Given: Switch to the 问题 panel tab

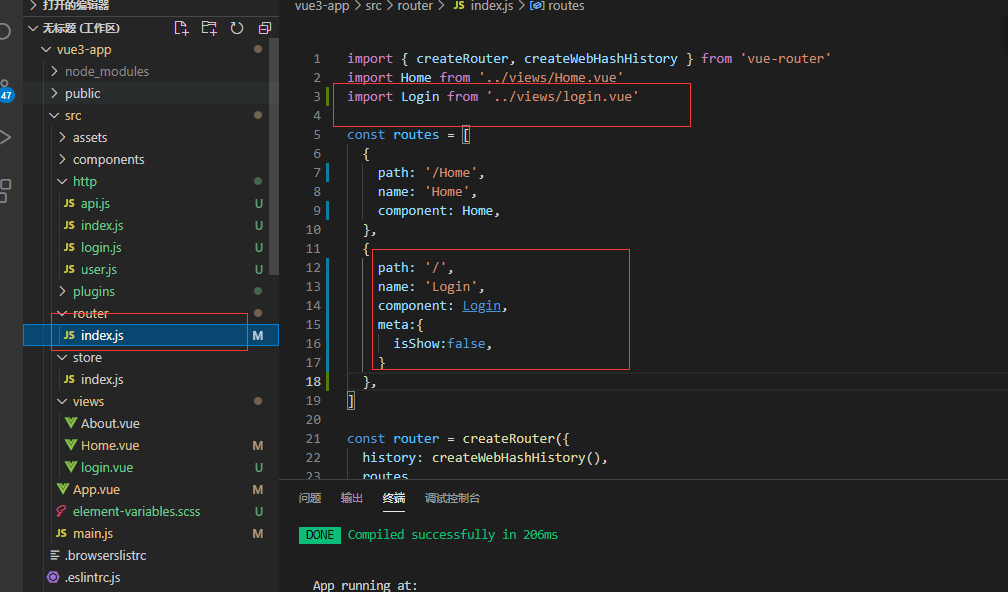Looking at the screenshot, I should (310, 497).
